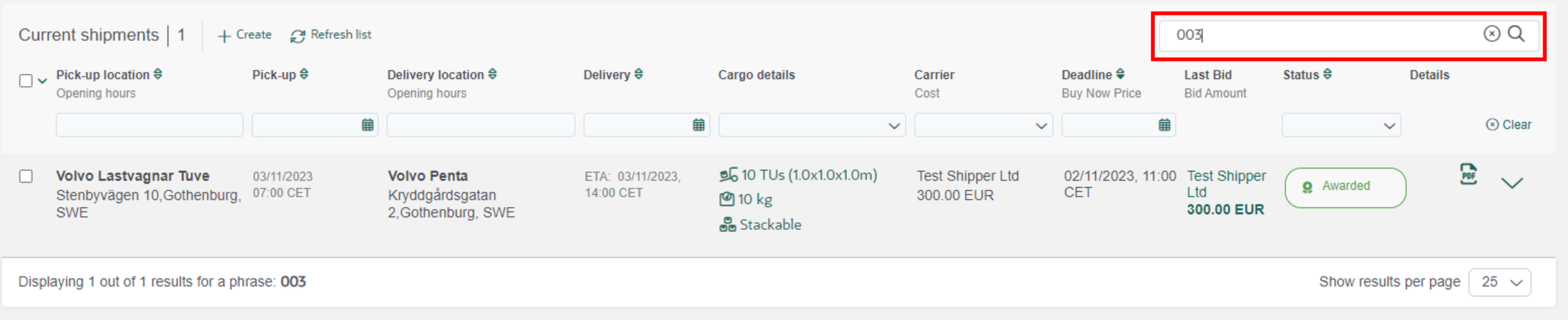This screenshot has width=1568, height=320.
Task: Open the Carrier filter dropdown
Action: pos(983,125)
